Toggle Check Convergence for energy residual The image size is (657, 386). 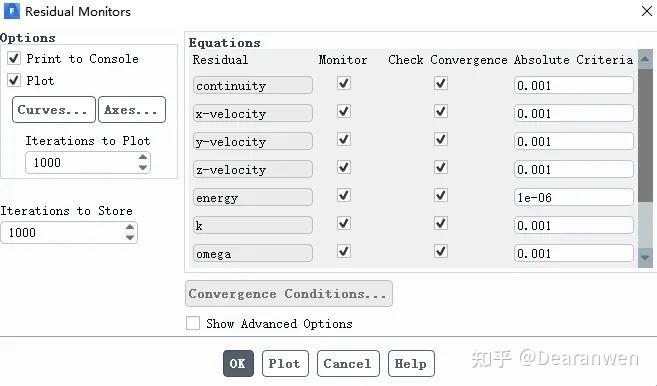tap(441, 195)
